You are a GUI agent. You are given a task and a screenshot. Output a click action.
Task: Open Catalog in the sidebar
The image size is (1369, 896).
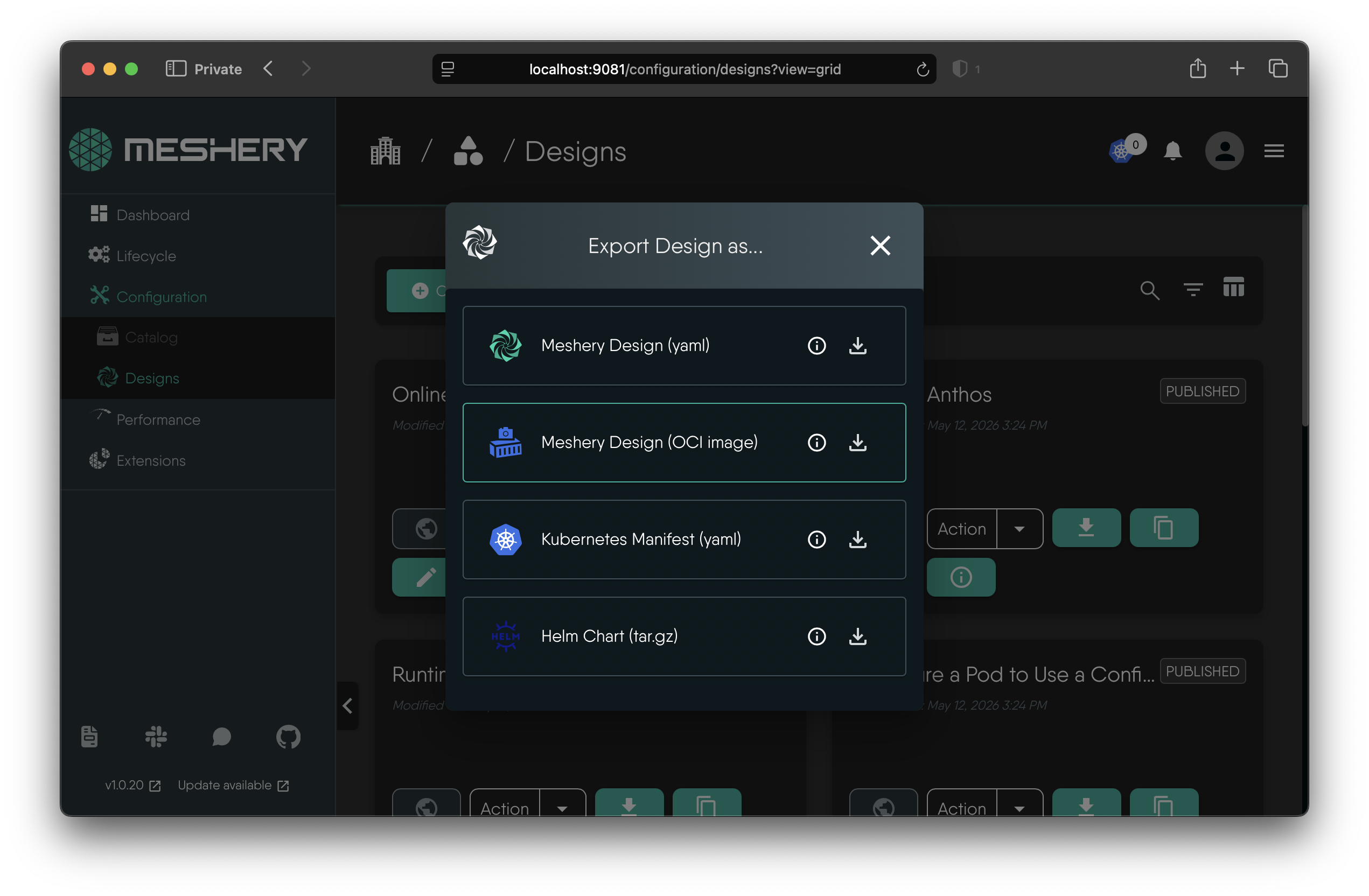click(x=197, y=337)
